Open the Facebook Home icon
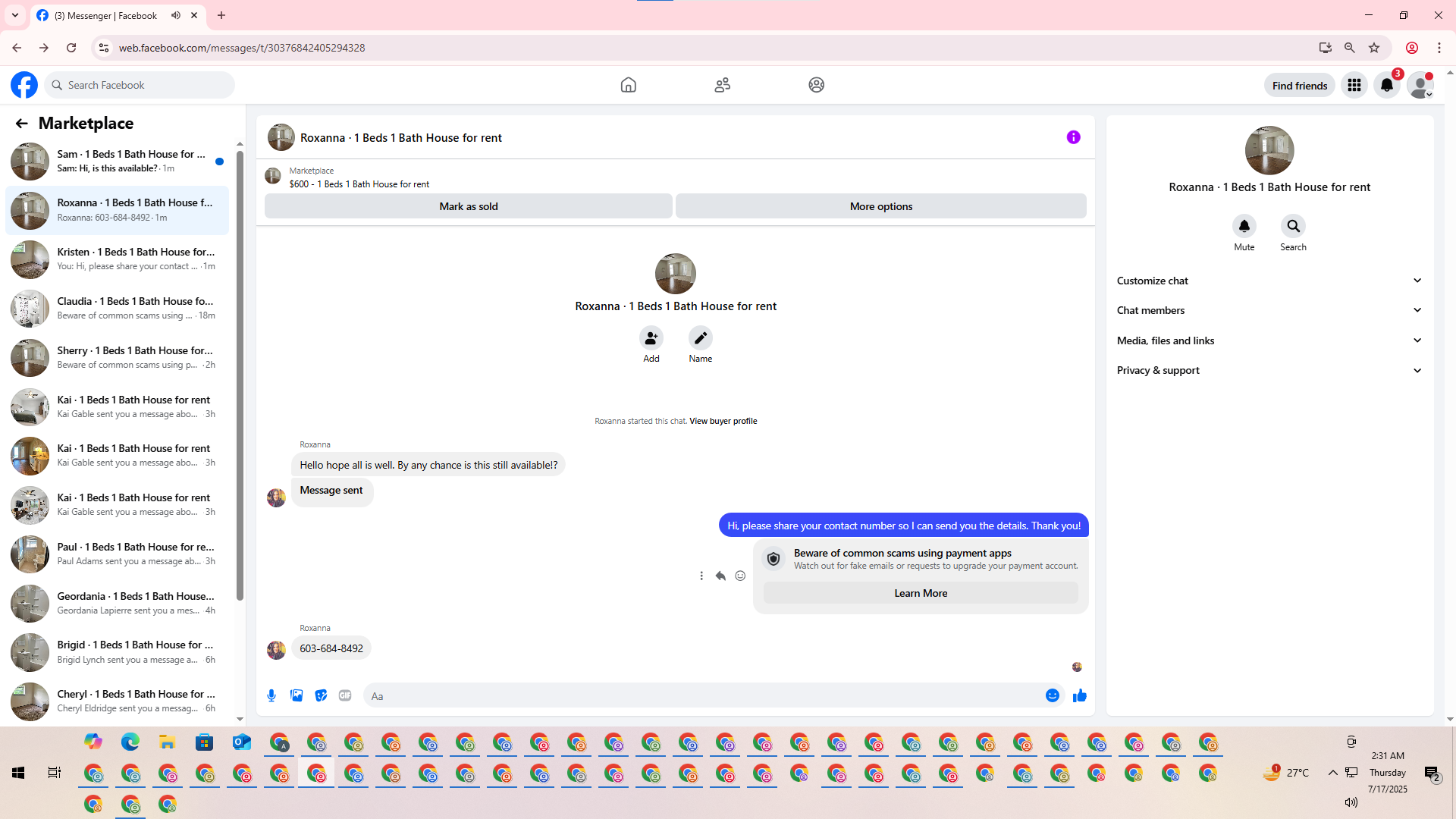 pyautogui.click(x=628, y=85)
